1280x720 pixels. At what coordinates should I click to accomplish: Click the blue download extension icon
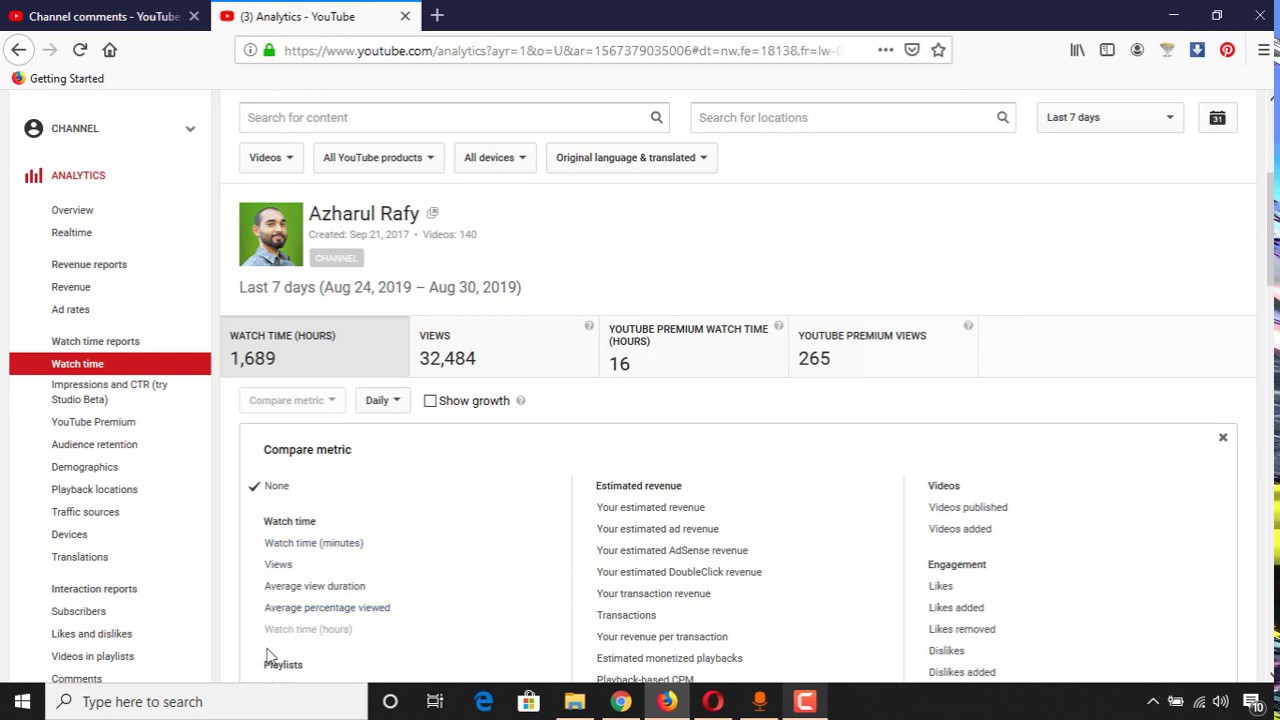1197,50
